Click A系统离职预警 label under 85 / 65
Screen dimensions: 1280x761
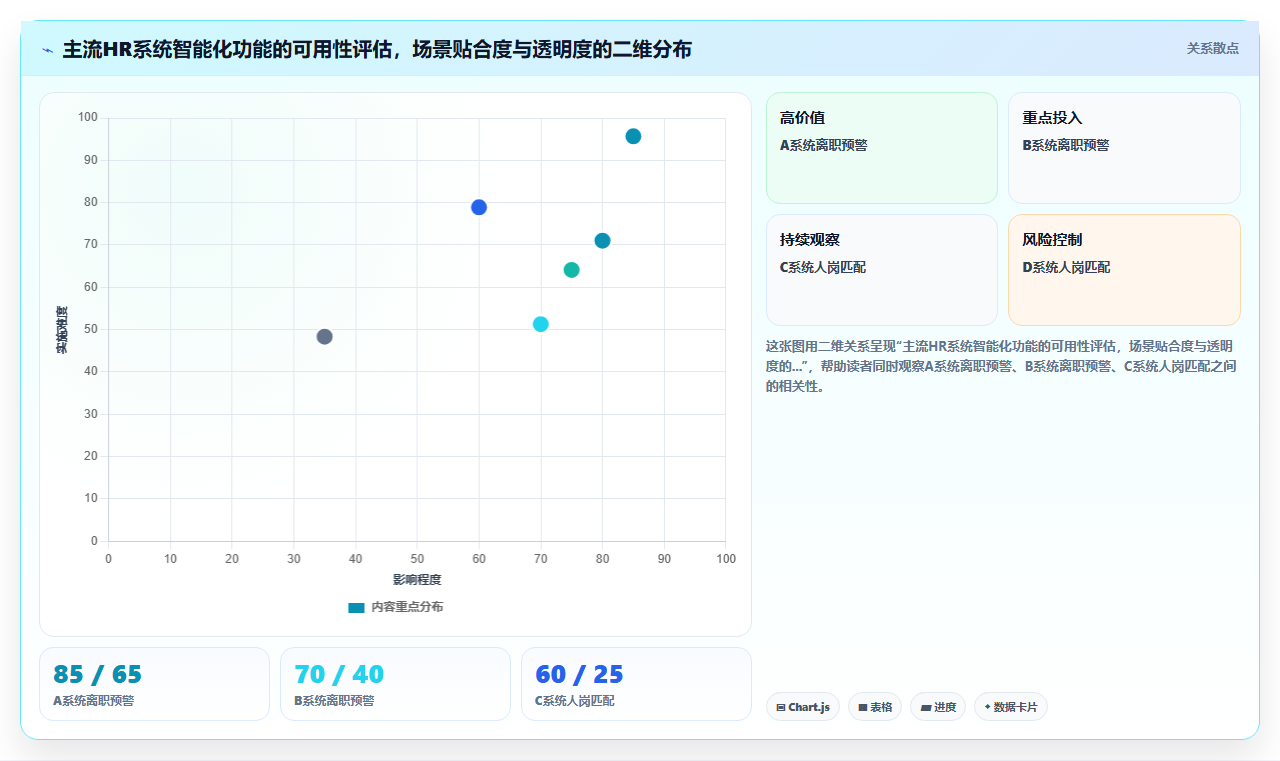[x=94, y=701]
